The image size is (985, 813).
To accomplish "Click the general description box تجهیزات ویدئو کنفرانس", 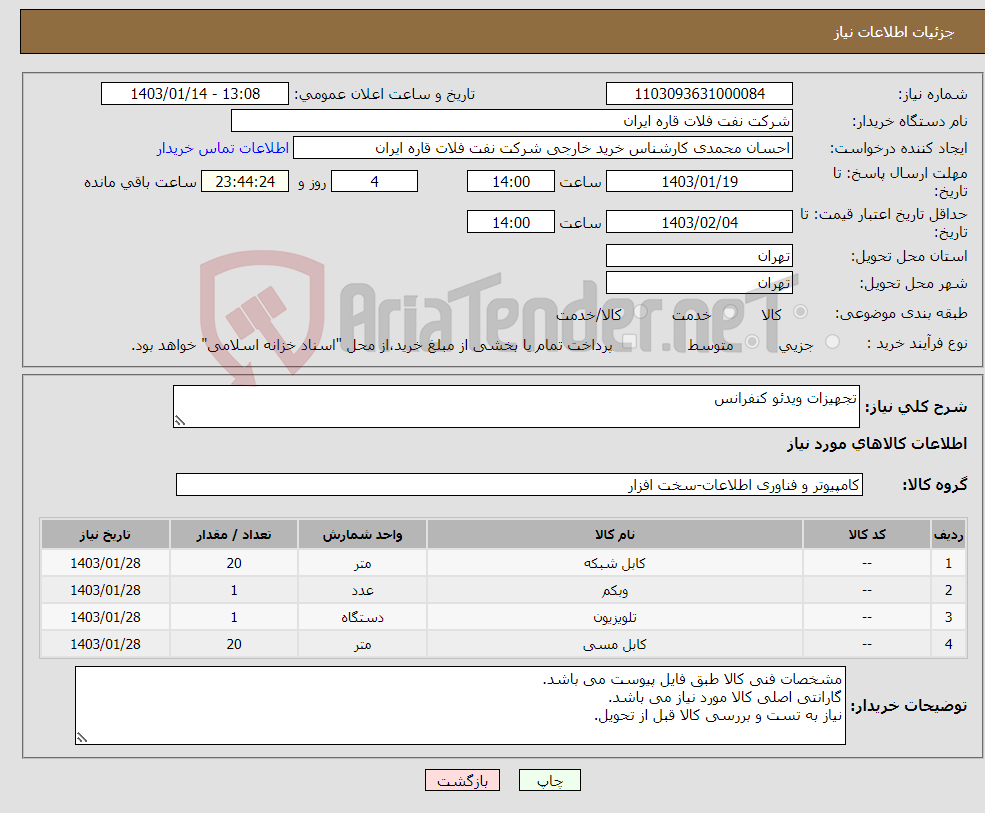I will [x=516, y=406].
